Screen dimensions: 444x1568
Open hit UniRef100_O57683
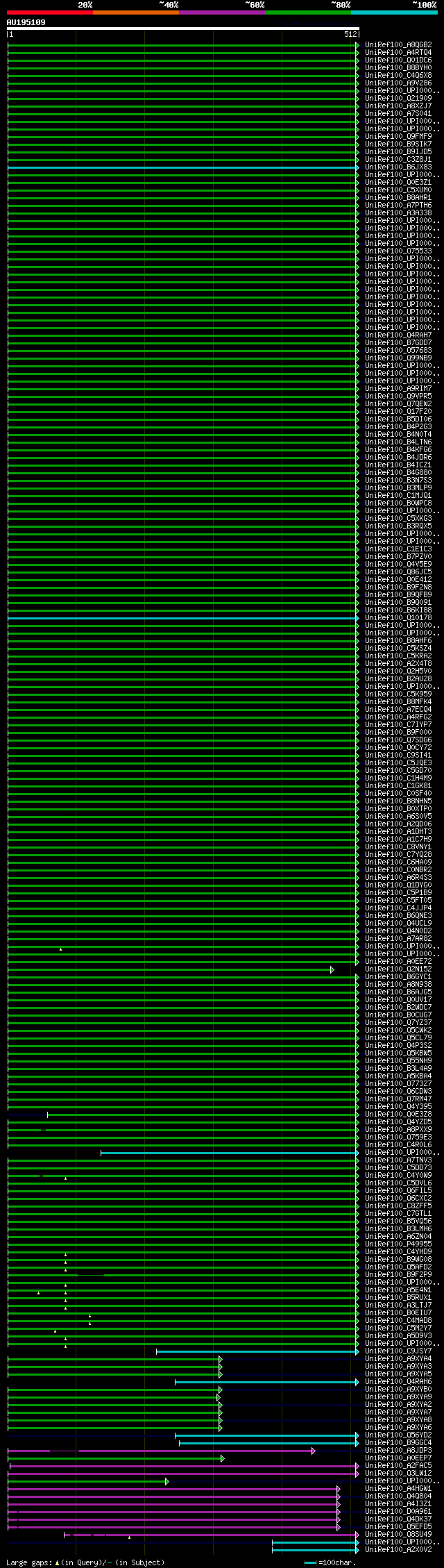(x=398, y=351)
